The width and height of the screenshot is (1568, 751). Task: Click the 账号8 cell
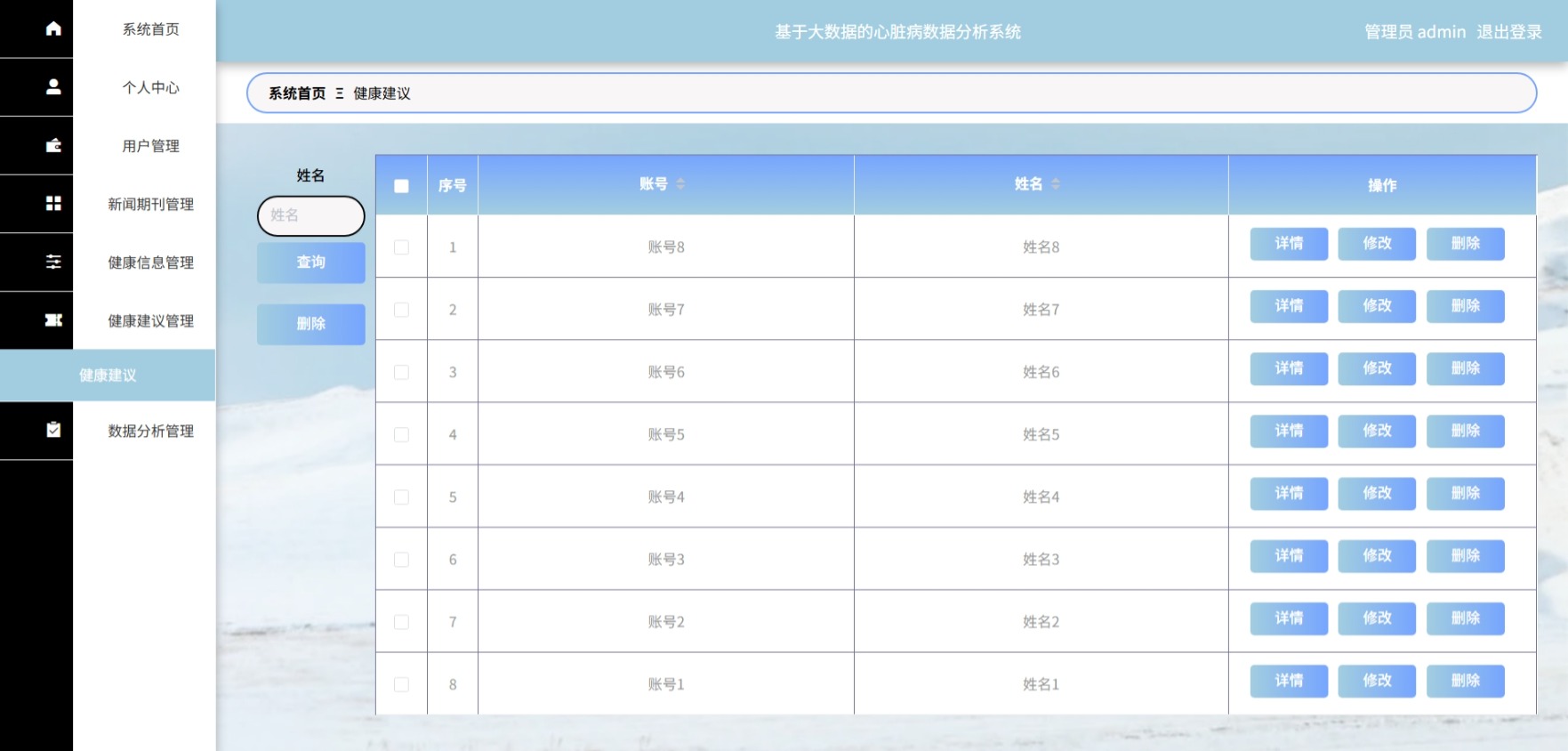tap(666, 247)
